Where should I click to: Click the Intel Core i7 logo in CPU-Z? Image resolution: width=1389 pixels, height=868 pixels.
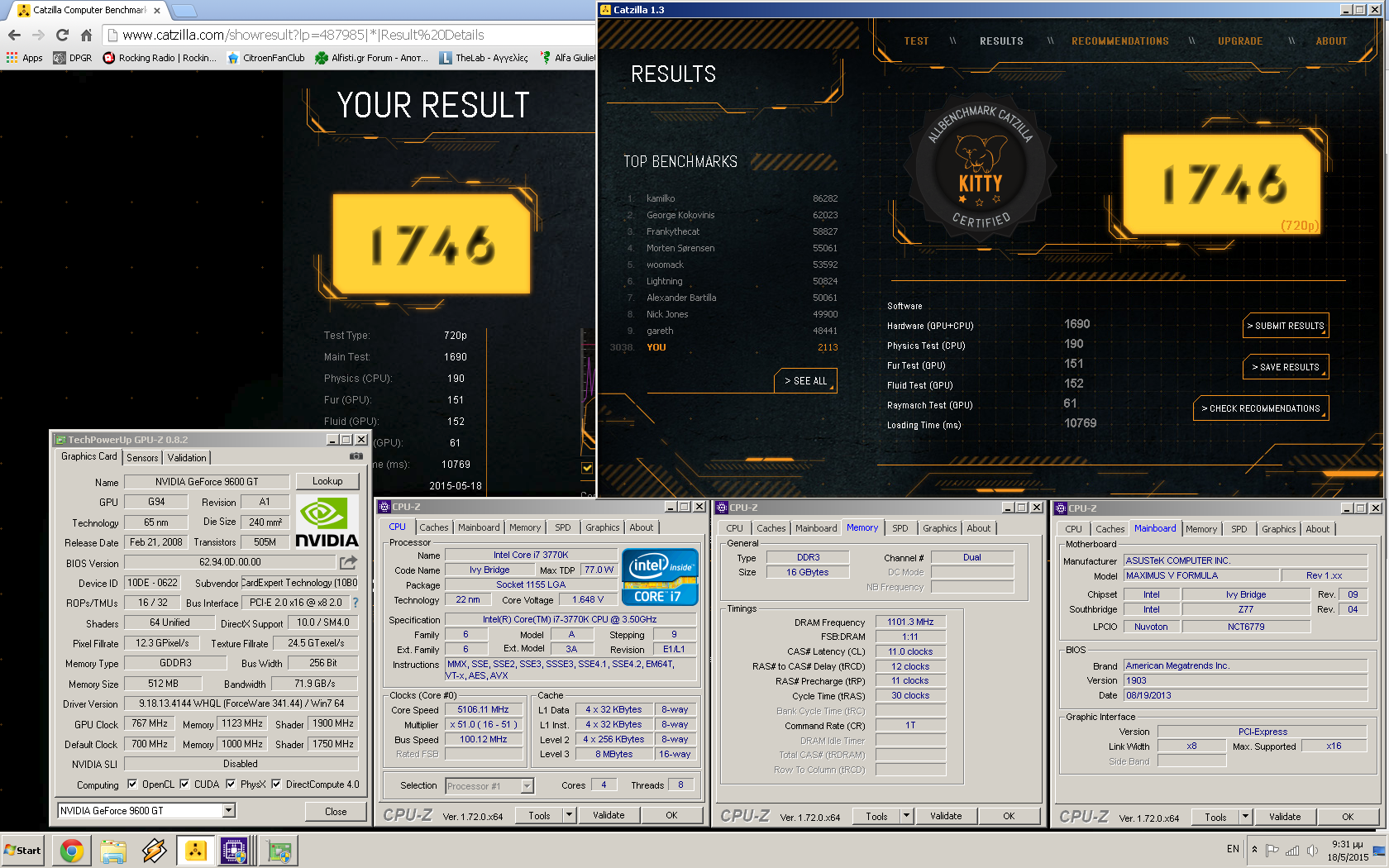[x=660, y=576]
